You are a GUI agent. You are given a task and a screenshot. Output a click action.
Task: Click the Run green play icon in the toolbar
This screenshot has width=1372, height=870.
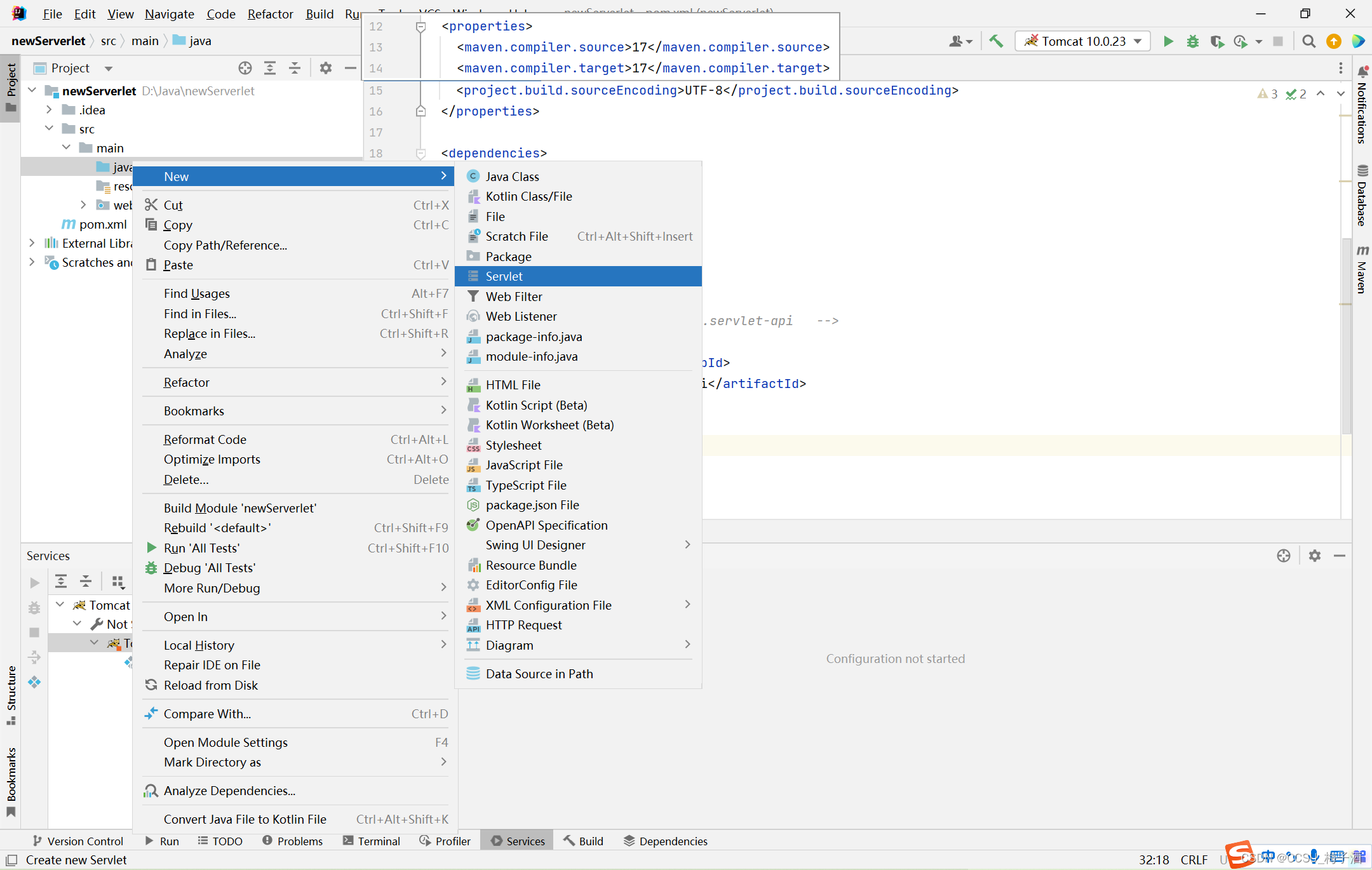coord(1168,41)
